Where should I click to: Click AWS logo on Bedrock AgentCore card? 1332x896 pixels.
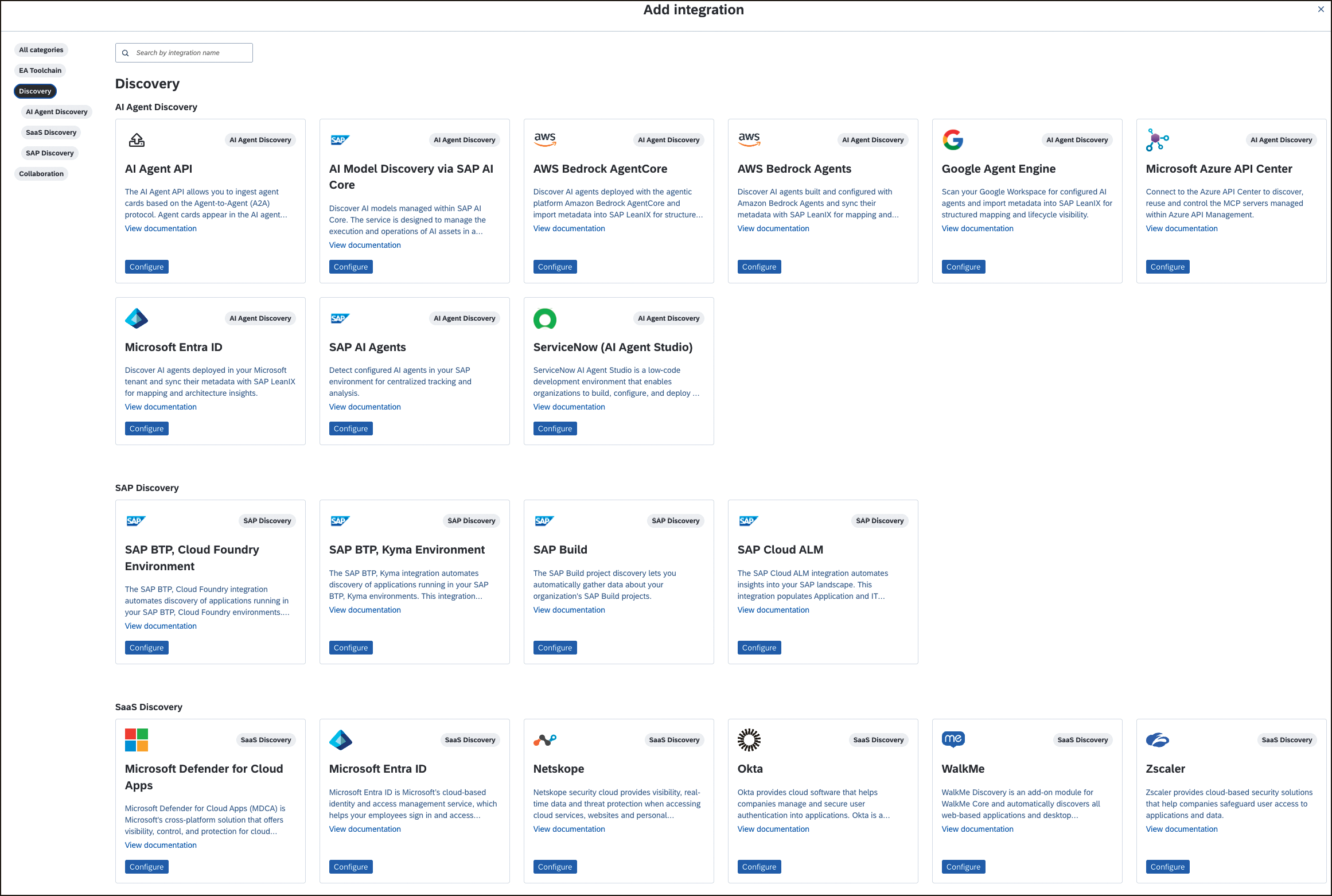click(x=545, y=139)
